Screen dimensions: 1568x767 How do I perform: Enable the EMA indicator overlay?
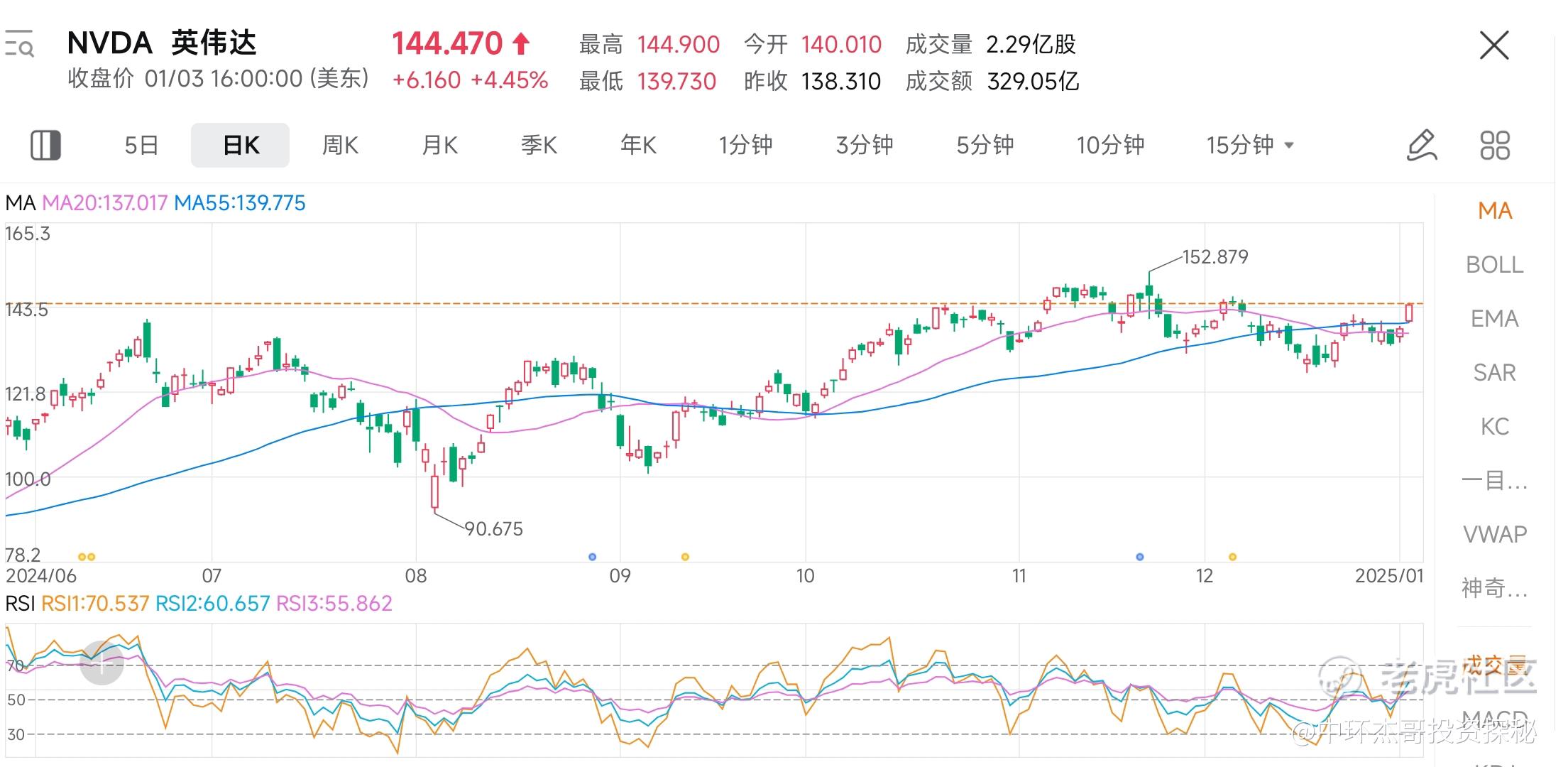pos(1495,318)
